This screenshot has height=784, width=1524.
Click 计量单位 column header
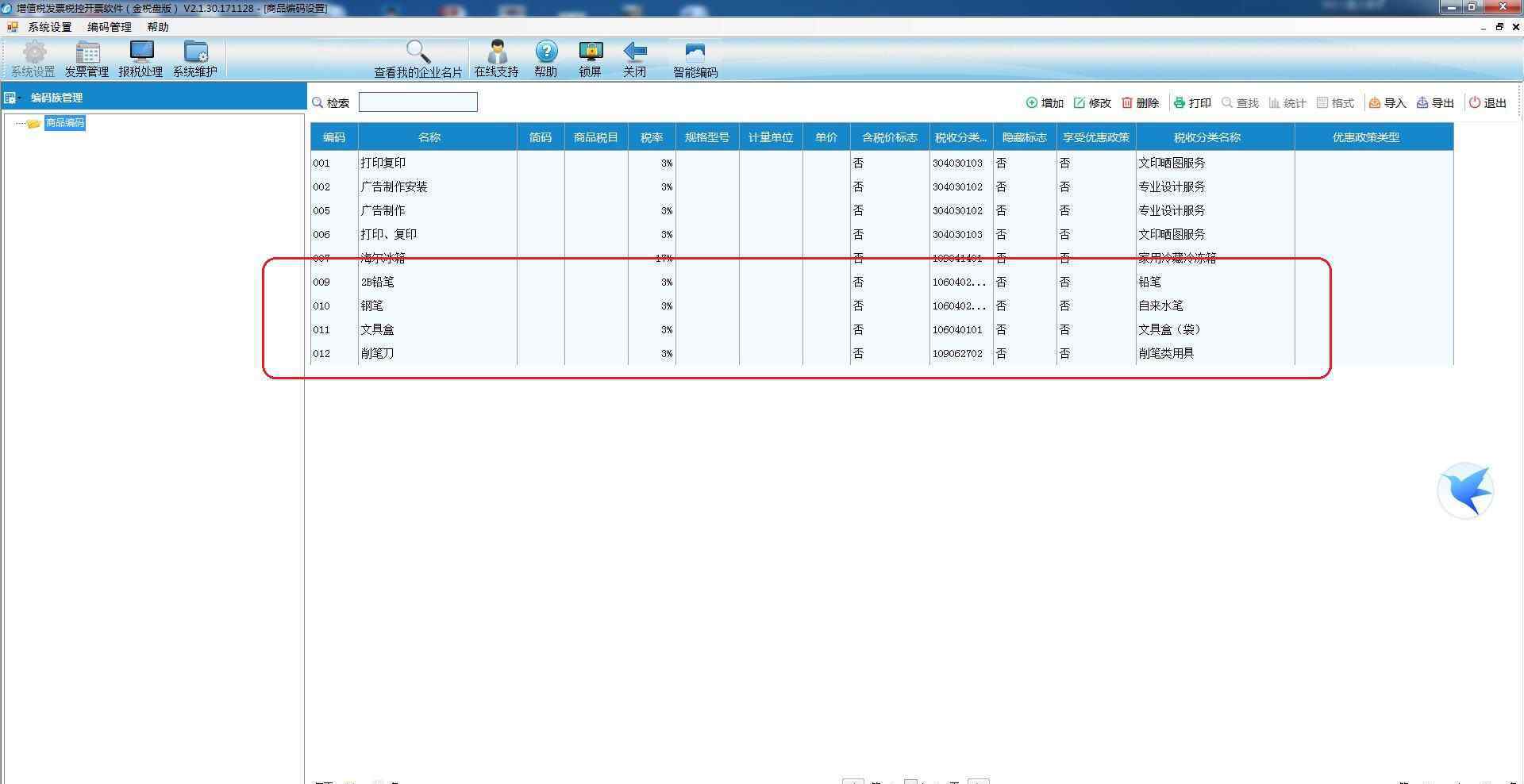pyautogui.click(x=771, y=137)
